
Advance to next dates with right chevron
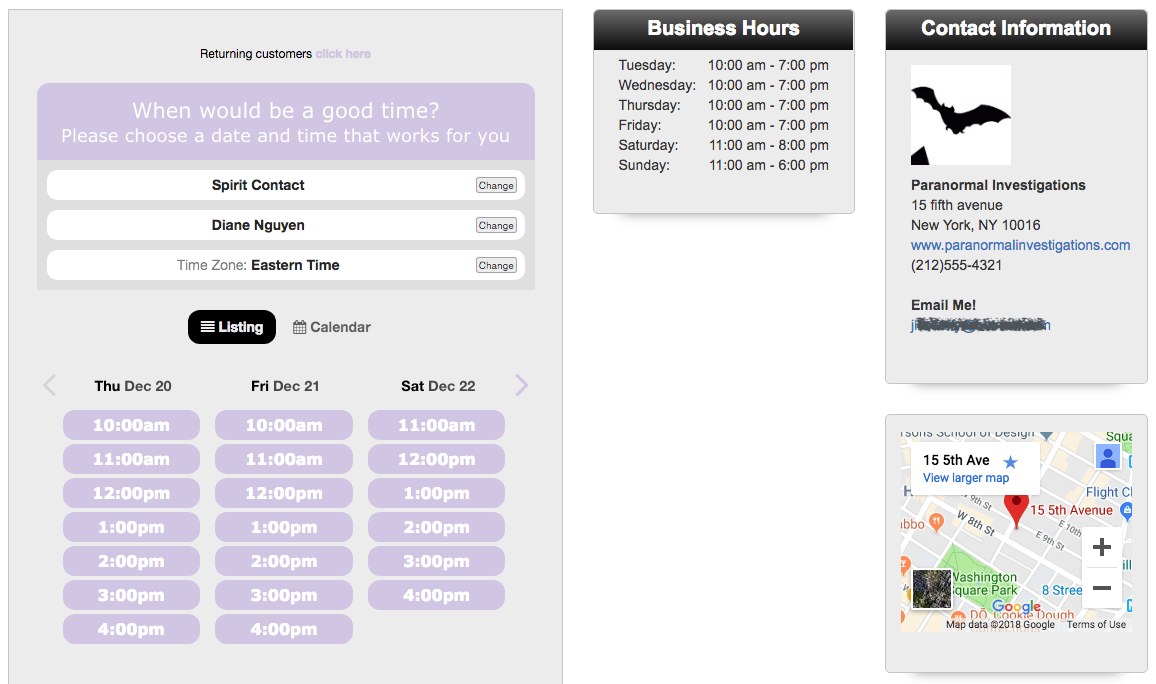coord(521,386)
